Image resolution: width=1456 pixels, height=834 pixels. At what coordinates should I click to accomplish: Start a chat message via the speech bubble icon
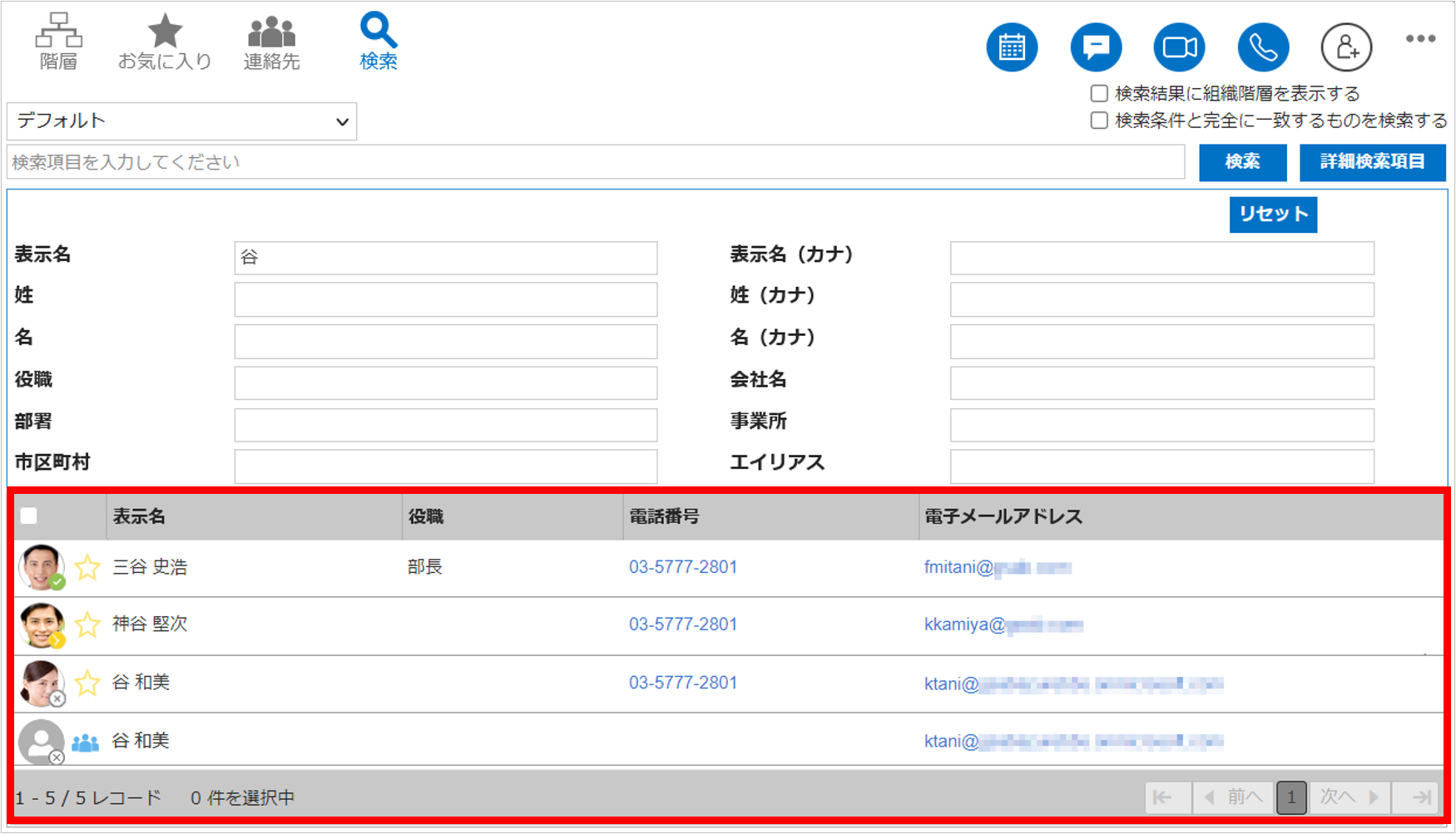pyautogui.click(x=1096, y=47)
